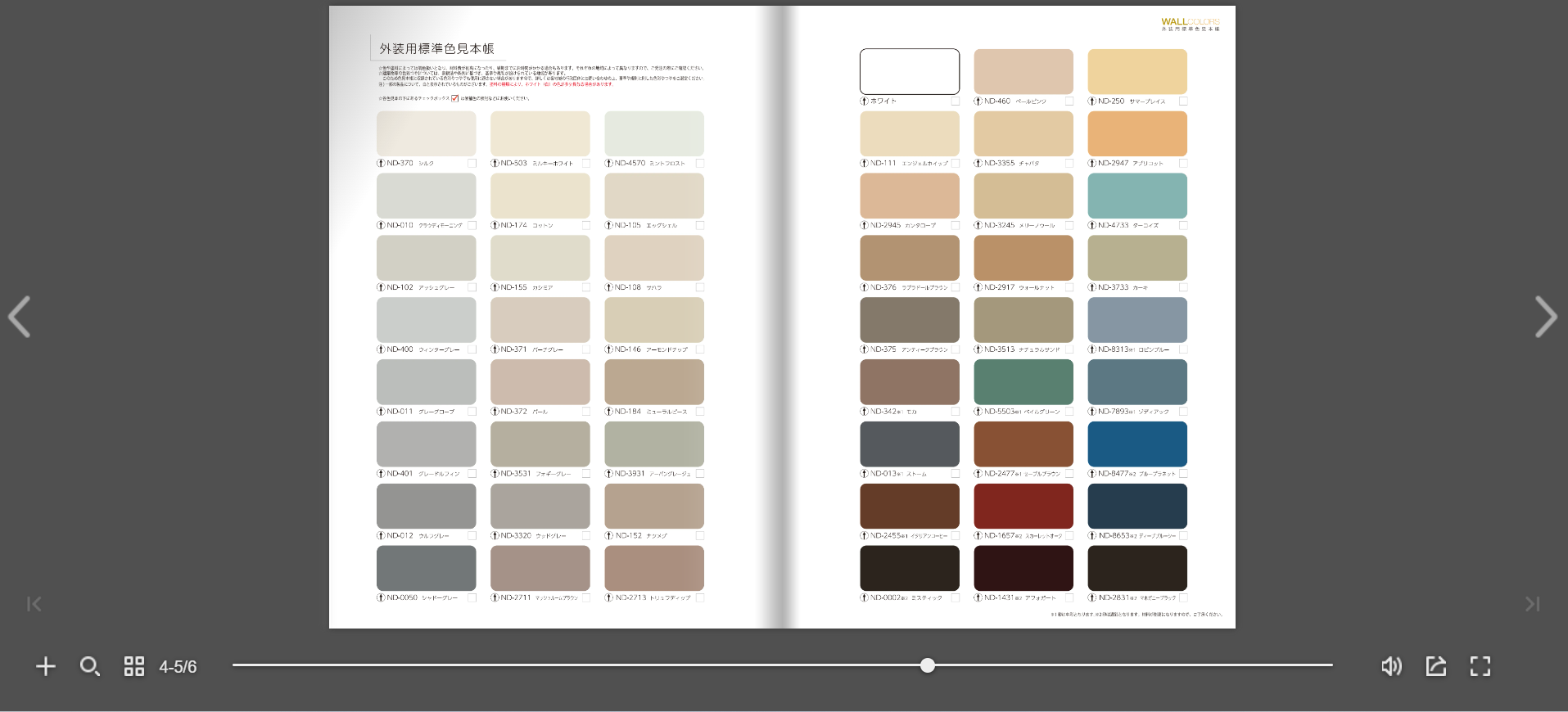Viewport: 1568px width, 712px height.
Task: Tick the checkbox for ND-2713
Action: (x=700, y=598)
